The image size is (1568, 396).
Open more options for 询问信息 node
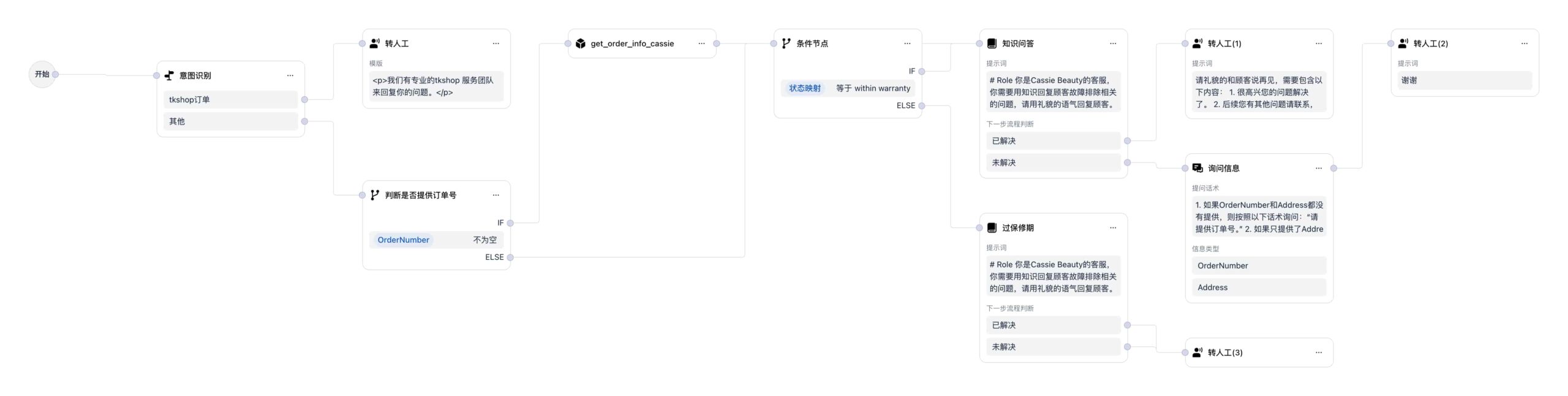point(1319,168)
